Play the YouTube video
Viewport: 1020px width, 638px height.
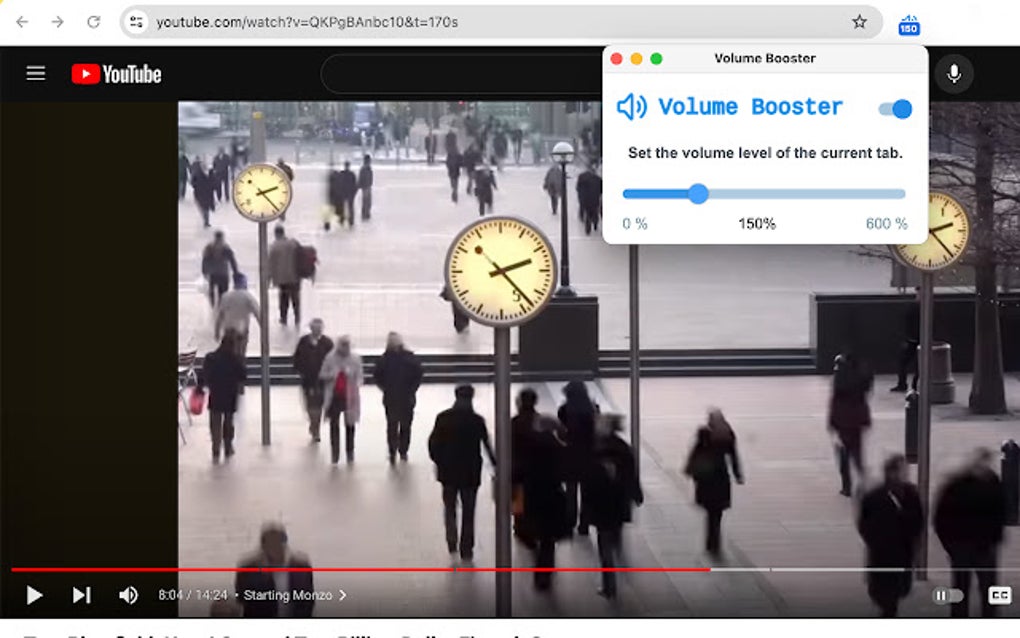point(34,595)
